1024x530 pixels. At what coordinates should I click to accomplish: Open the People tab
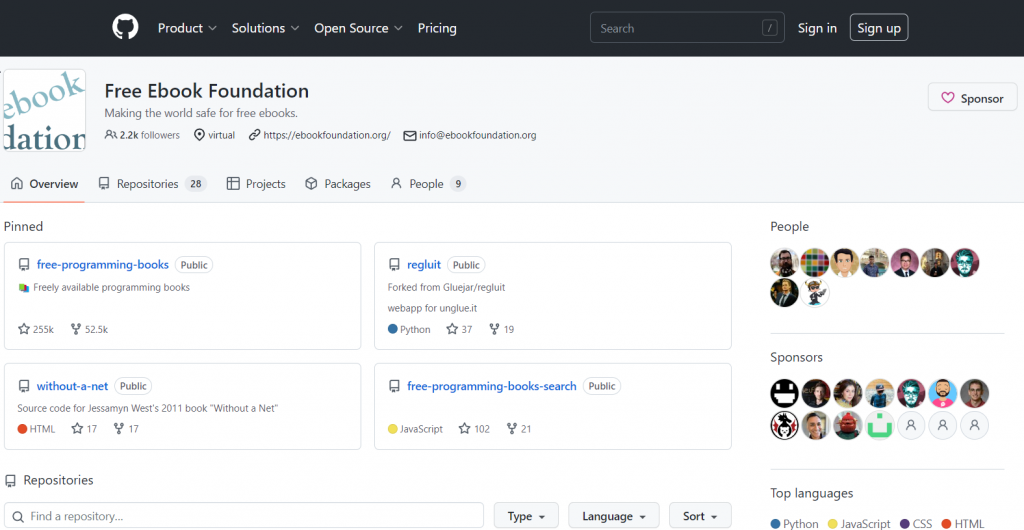tap(428, 184)
